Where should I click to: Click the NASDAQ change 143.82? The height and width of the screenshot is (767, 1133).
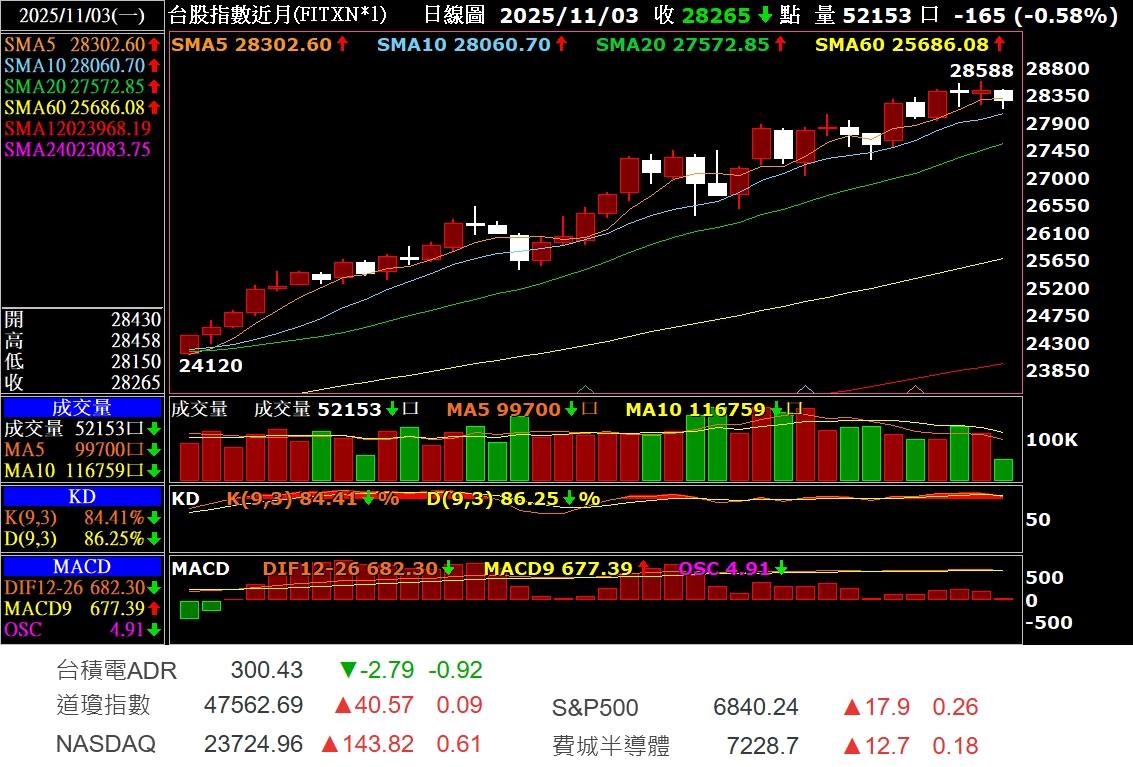point(368,744)
